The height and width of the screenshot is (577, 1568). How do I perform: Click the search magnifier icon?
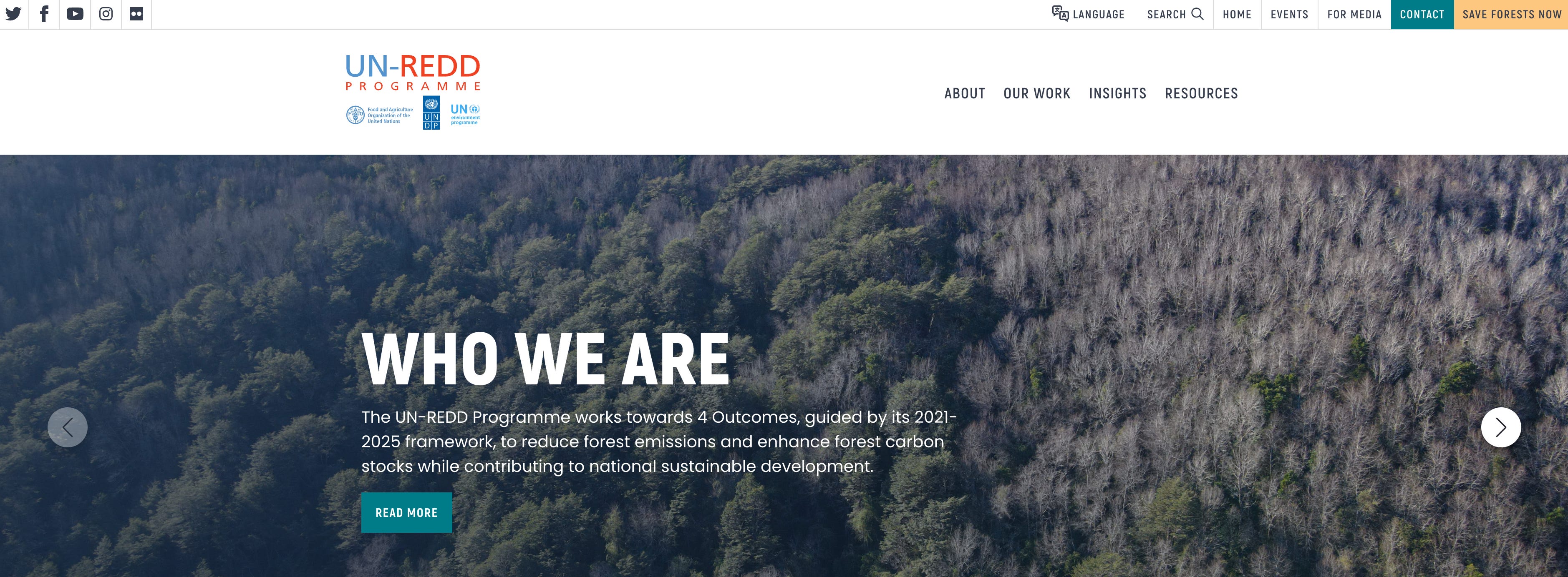(x=1197, y=14)
